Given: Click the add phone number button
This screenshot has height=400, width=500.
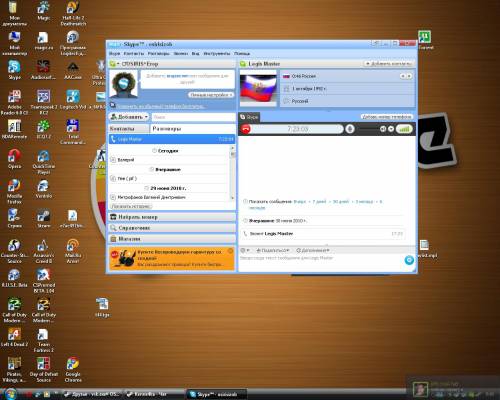Looking at the screenshot, I should point(387,117).
